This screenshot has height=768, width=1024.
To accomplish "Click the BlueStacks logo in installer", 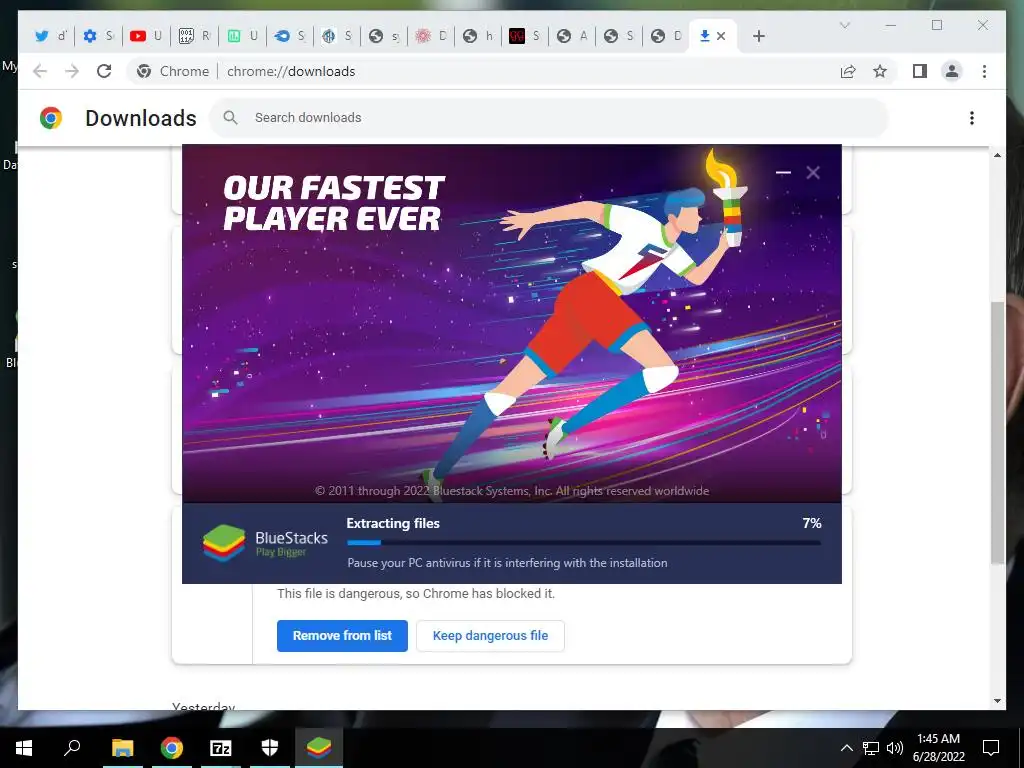I will click(x=223, y=543).
